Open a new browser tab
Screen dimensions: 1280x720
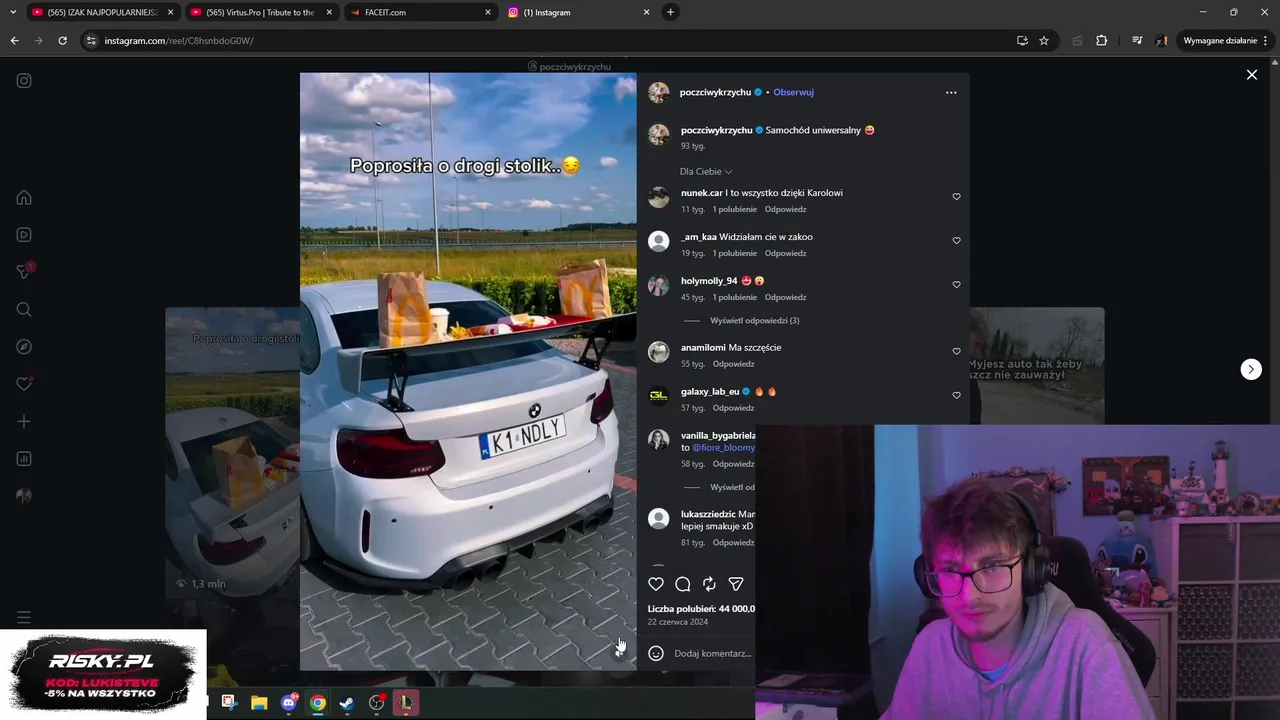click(670, 12)
